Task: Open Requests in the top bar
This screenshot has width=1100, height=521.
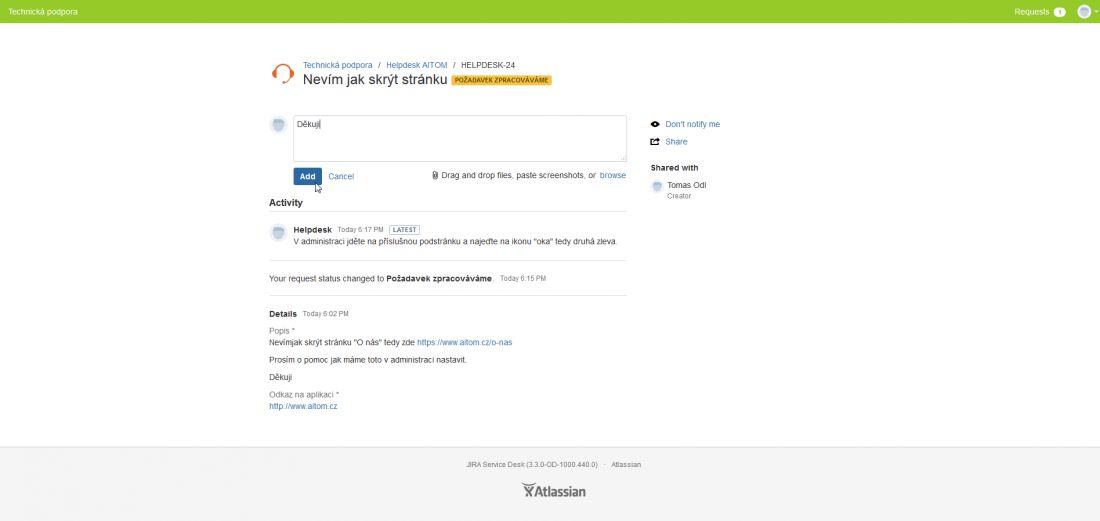Action: pyautogui.click(x=1031, y=12)
